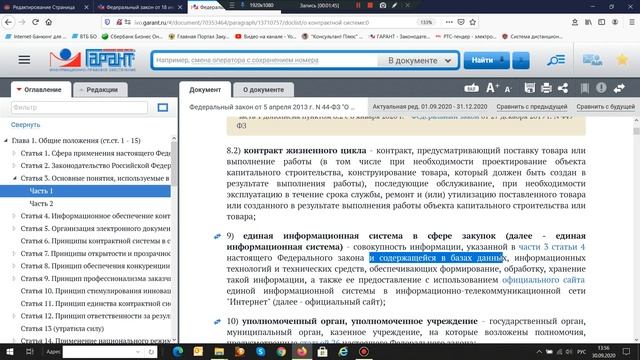Select the Документ tab

pos(205,89)
